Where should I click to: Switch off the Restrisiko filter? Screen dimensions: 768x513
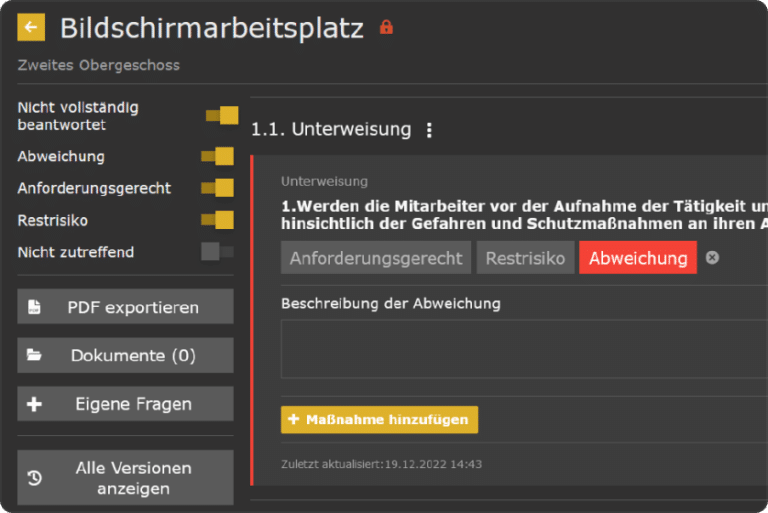pos(217,220)
